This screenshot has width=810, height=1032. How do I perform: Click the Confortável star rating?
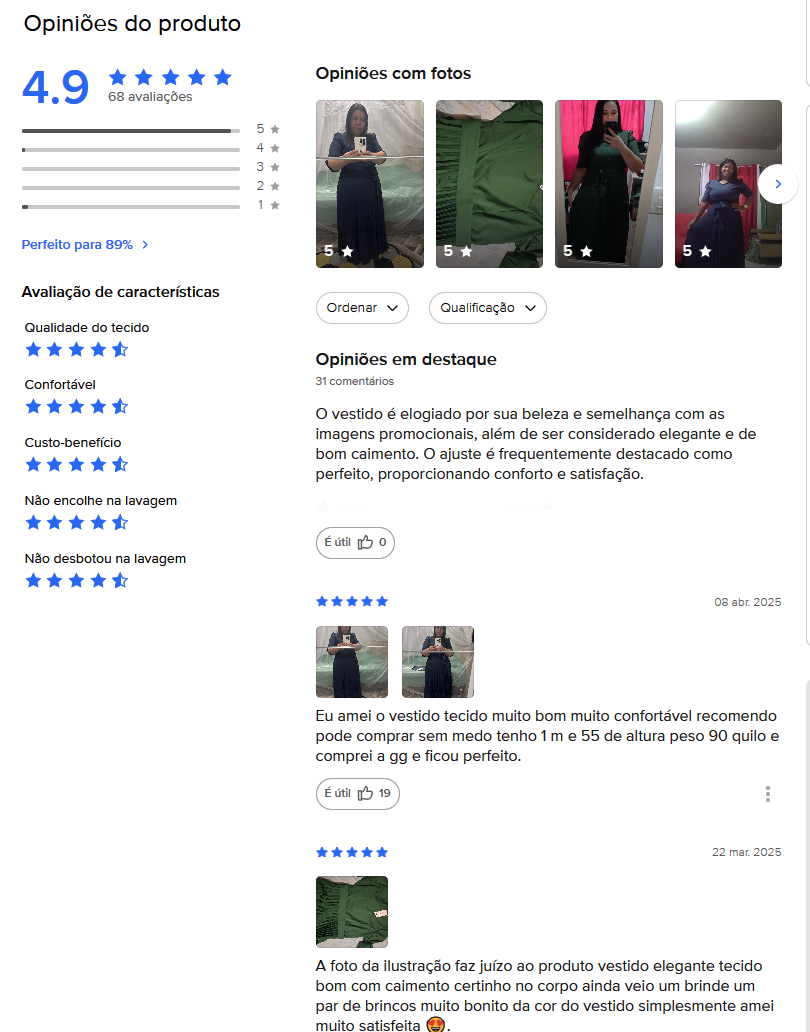[x=76, y=407]
